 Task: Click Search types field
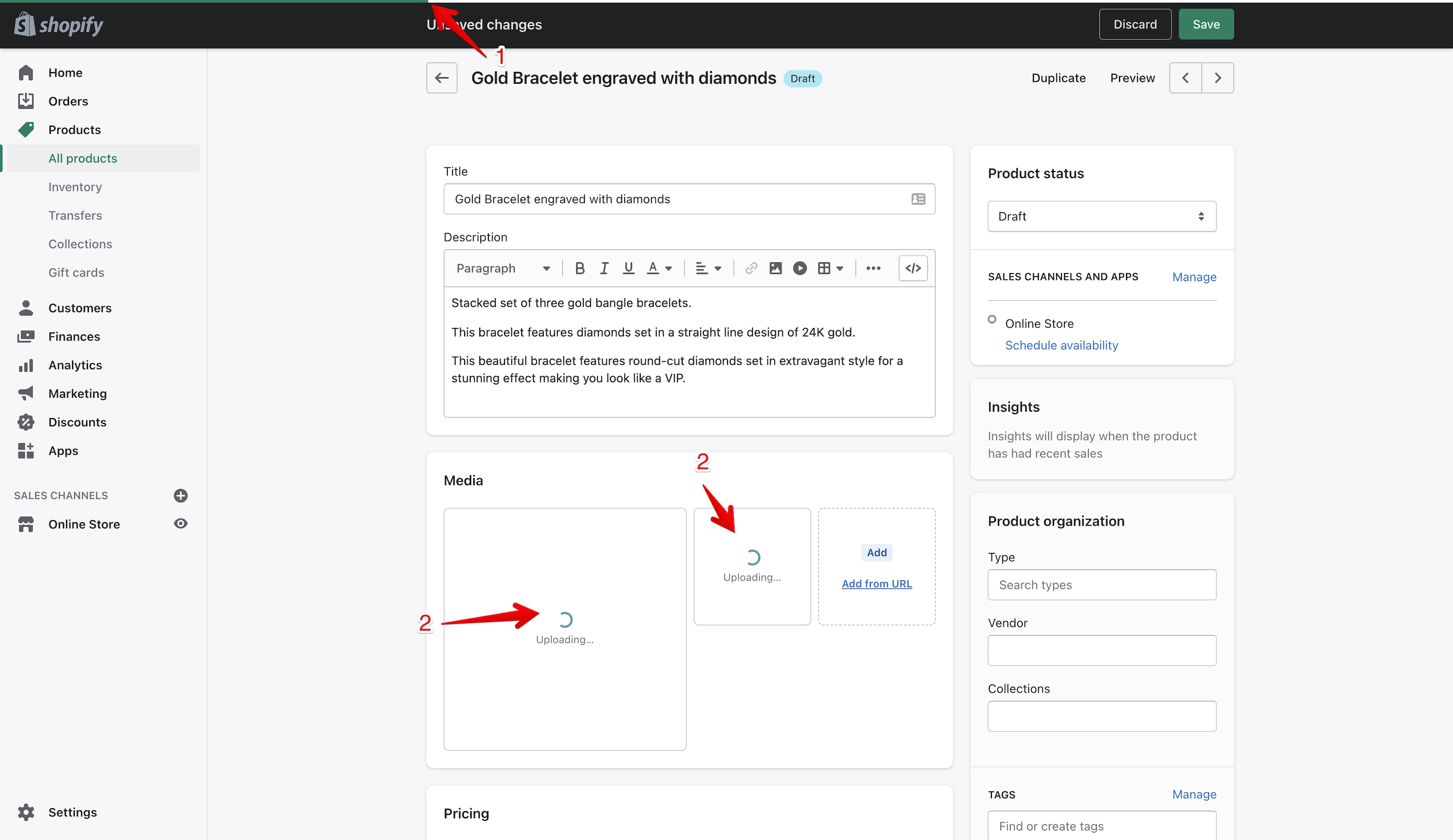1101,585
